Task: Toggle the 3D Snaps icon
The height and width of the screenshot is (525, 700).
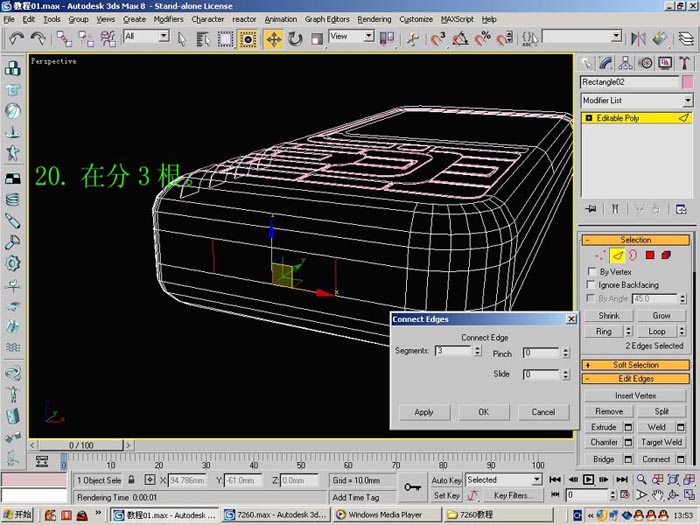Action: pos(438,39)
